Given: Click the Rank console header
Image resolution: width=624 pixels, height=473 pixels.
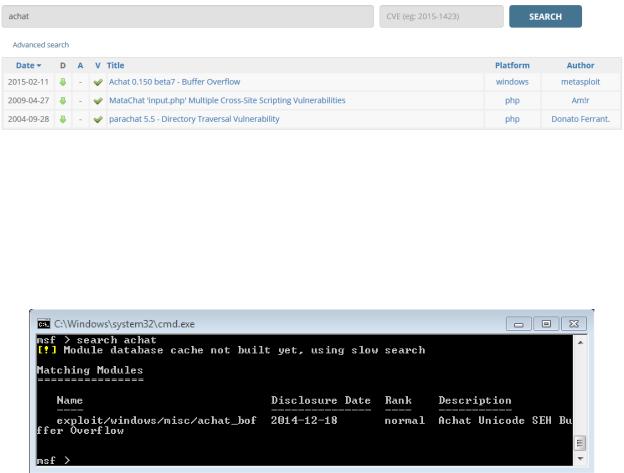Looking at the screenshot, I should (398, 401).
